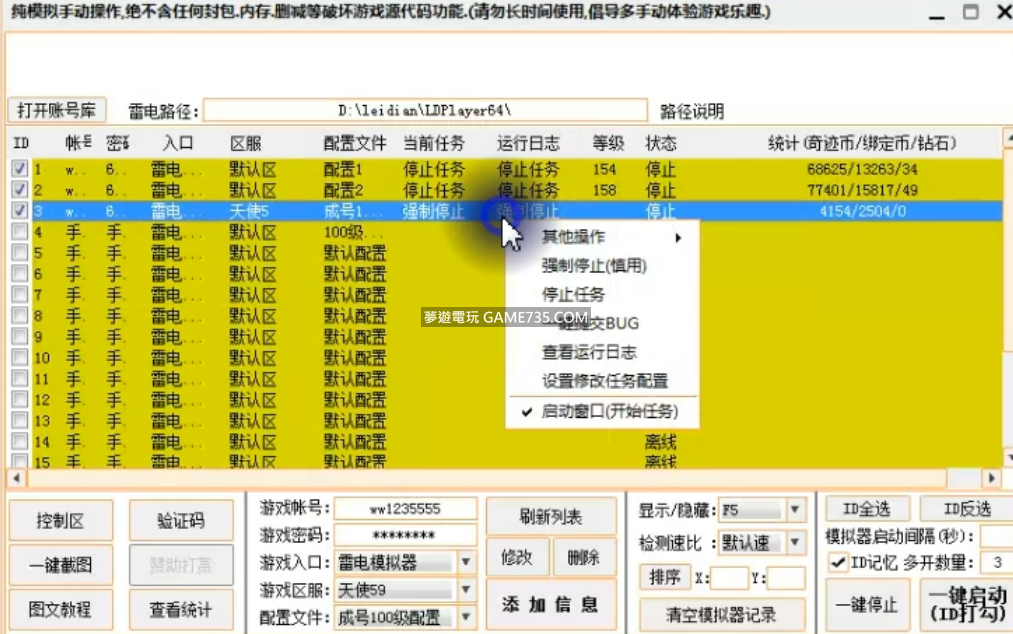
Task: Click the horizontal scrollbar right arrow
Action: pyautogui.click(x=991, y=478)
